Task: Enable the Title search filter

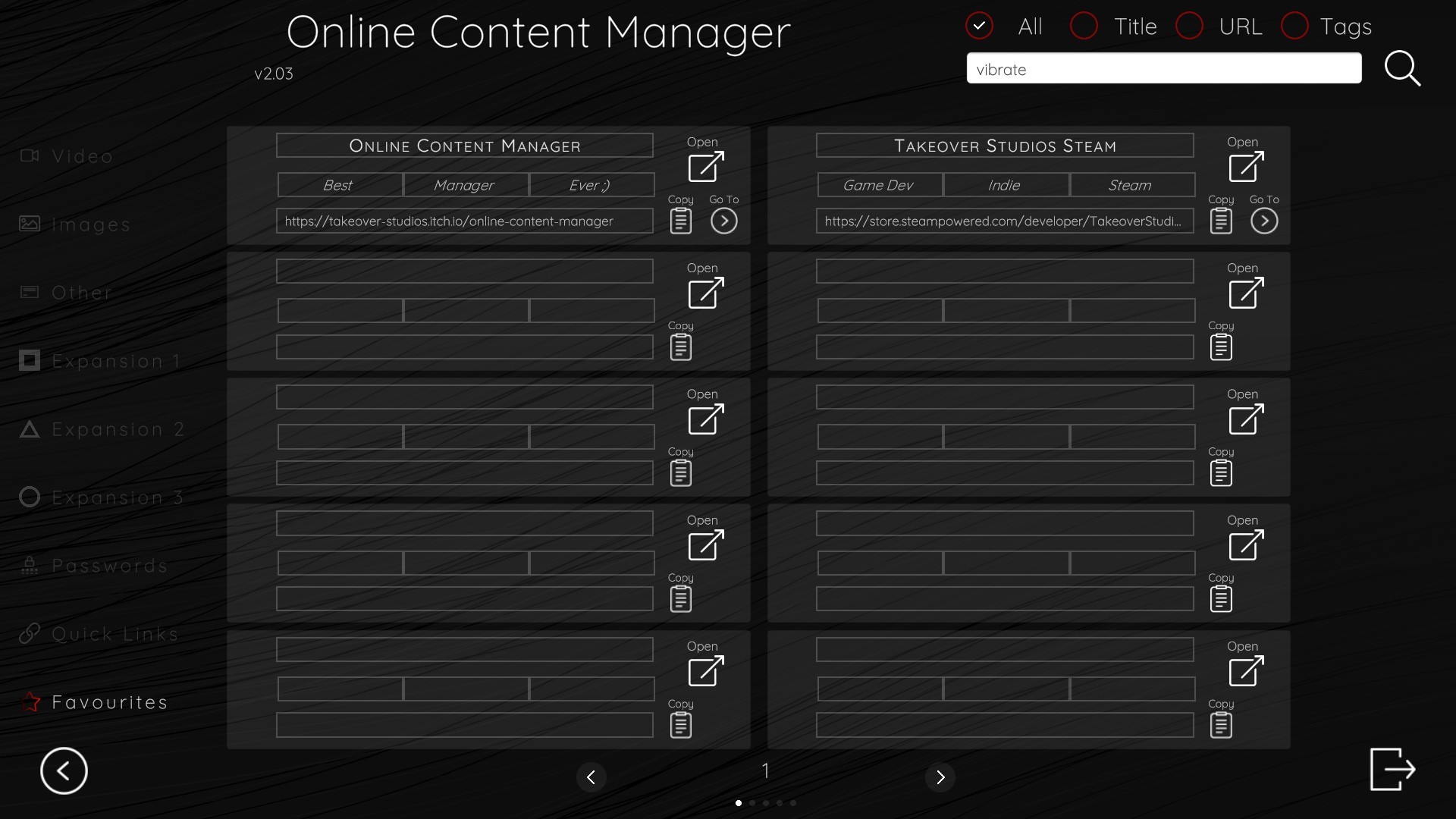Action: pyautogui.click(x=1084, y=25)
